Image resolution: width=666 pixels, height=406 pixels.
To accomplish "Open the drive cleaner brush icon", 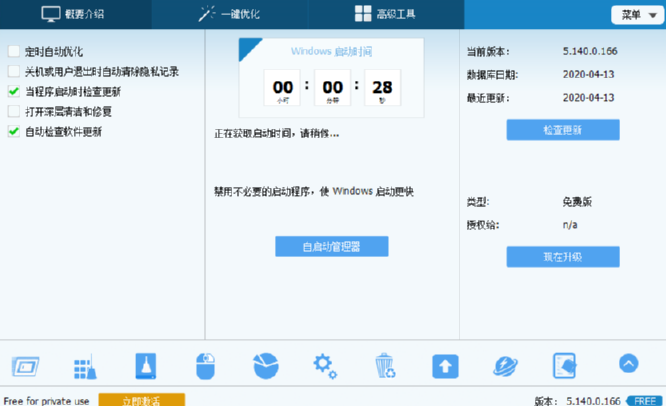I will pyautogui.click(x=146, y=366).
